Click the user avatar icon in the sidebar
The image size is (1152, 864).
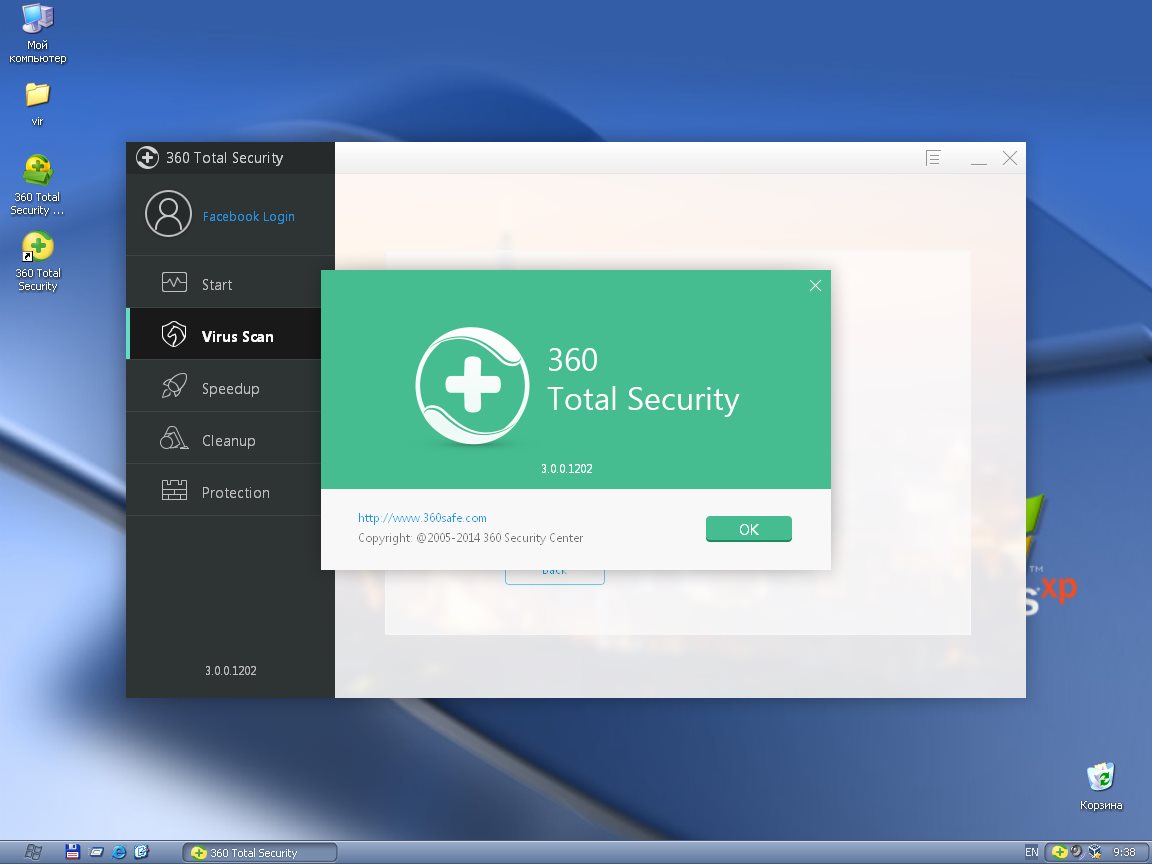tap(168, 214)
